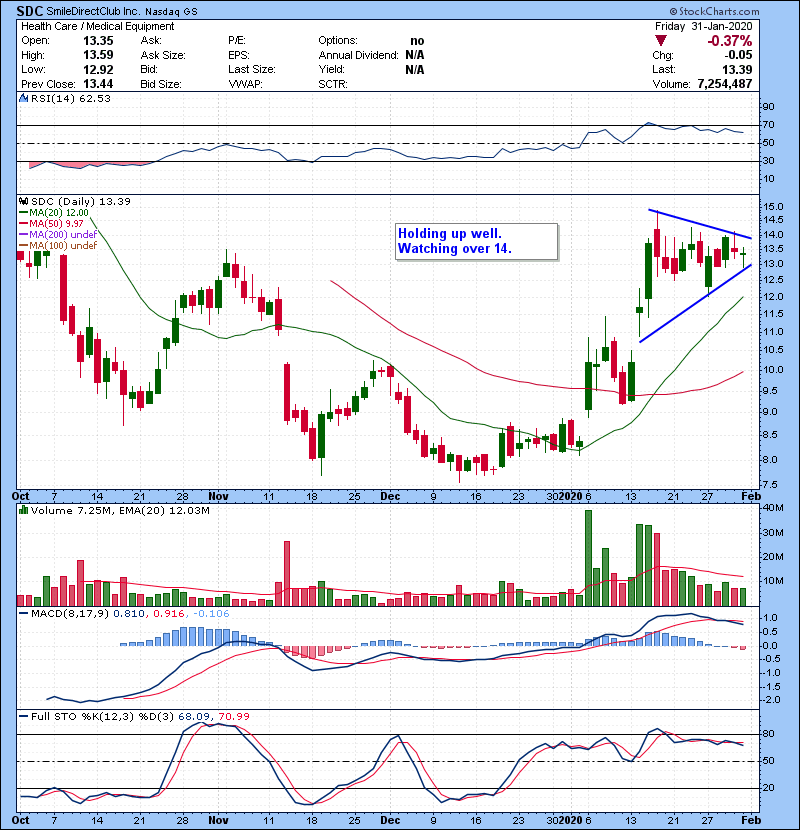Click the Low value 12.92
The image size is (800, 830).
point(98,69)
